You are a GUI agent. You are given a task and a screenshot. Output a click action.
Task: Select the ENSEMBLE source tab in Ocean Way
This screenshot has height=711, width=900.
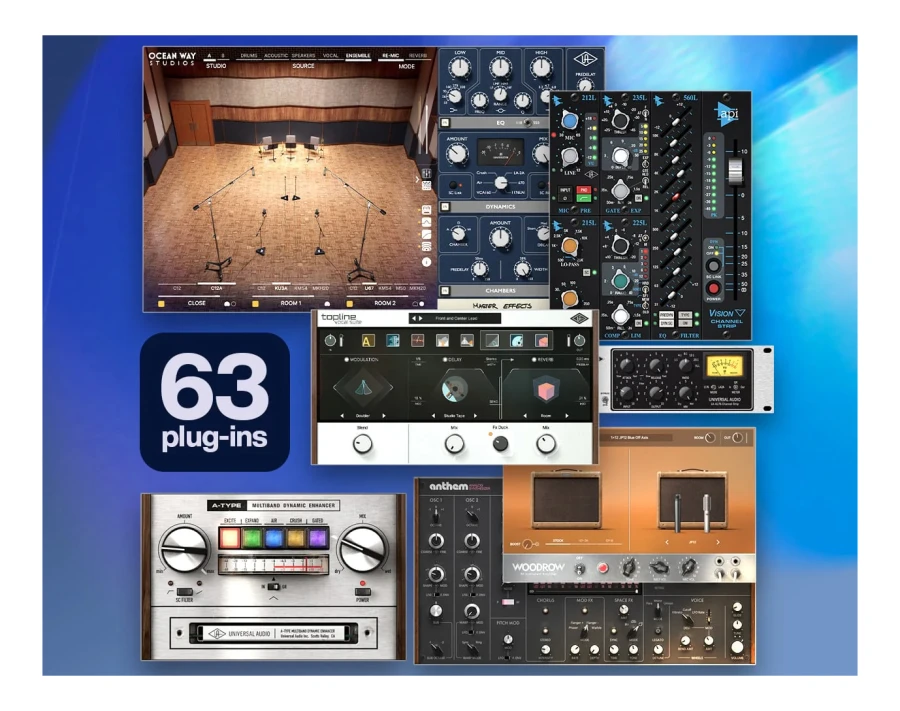click(358, 56)
